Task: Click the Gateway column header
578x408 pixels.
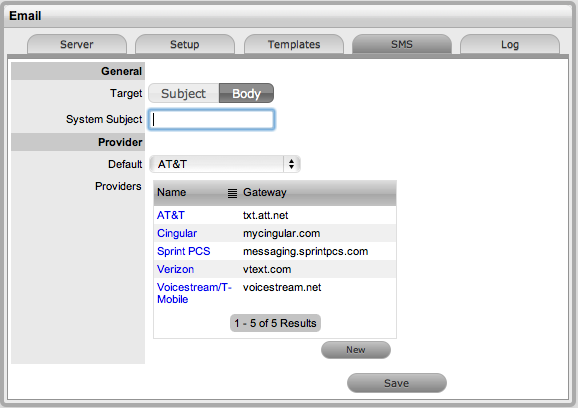Action: [x=265, y=192]
